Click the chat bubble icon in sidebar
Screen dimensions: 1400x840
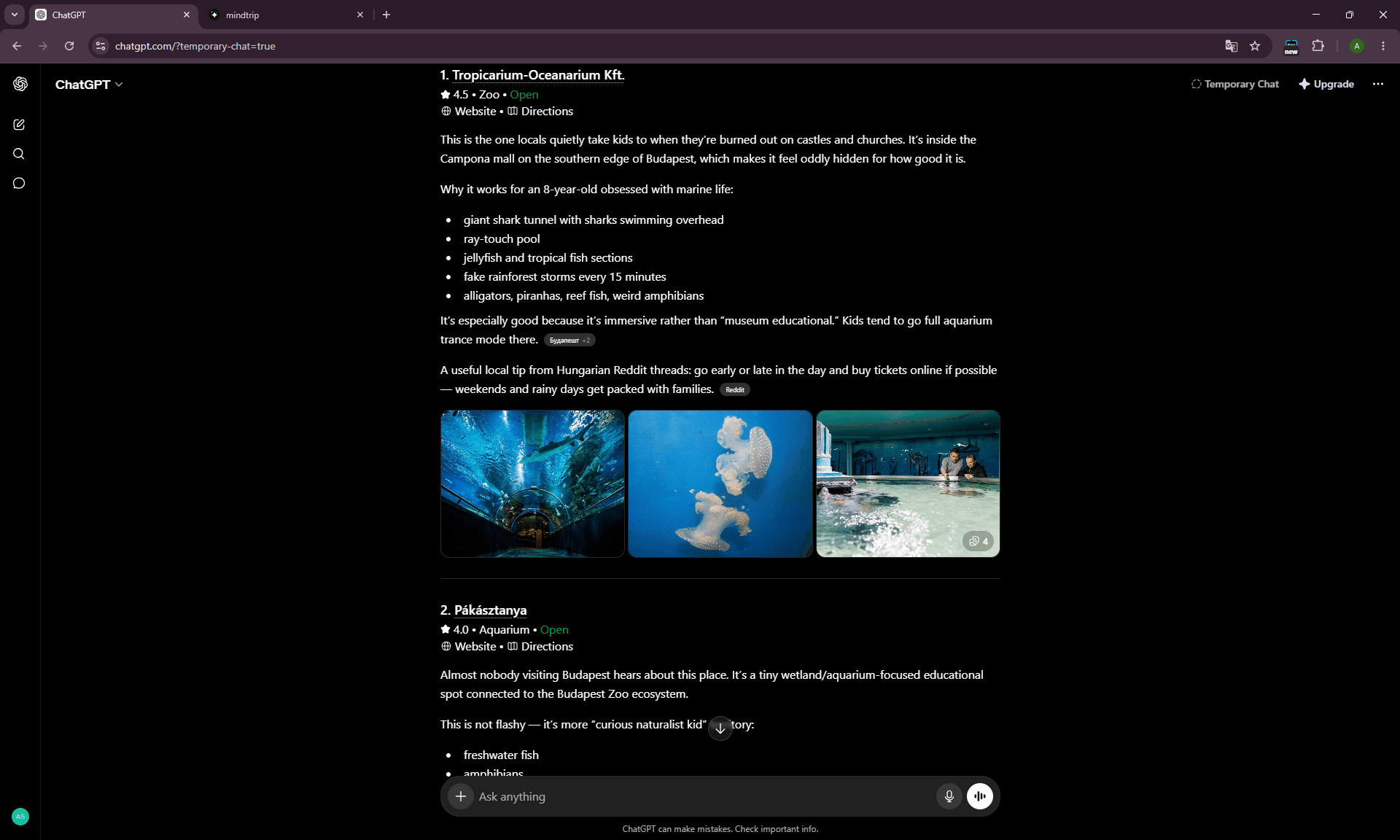[x=19, y=183]
